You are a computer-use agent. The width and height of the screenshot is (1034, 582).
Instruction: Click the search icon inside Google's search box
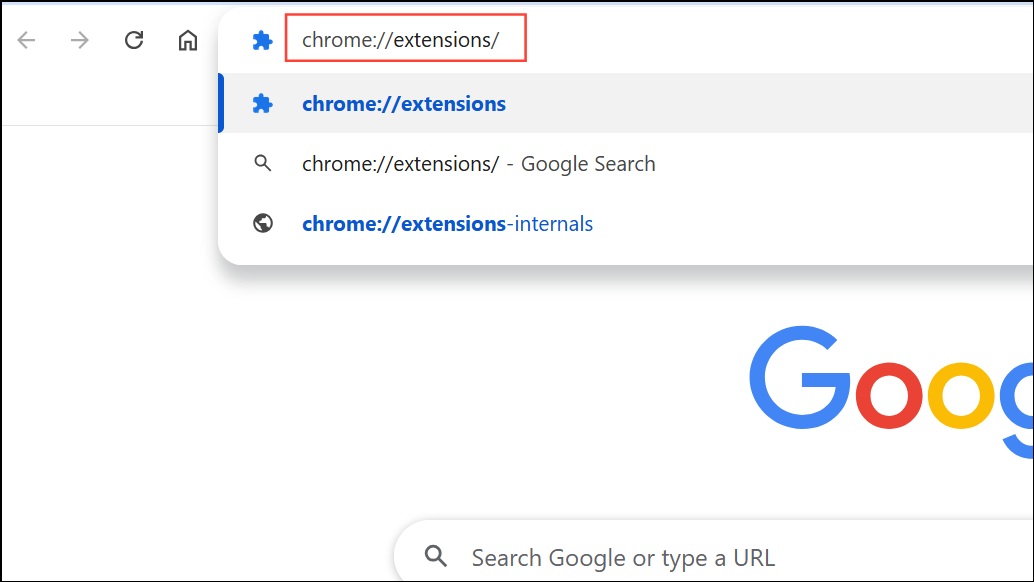pyautogui.click(x=436, y=557)
